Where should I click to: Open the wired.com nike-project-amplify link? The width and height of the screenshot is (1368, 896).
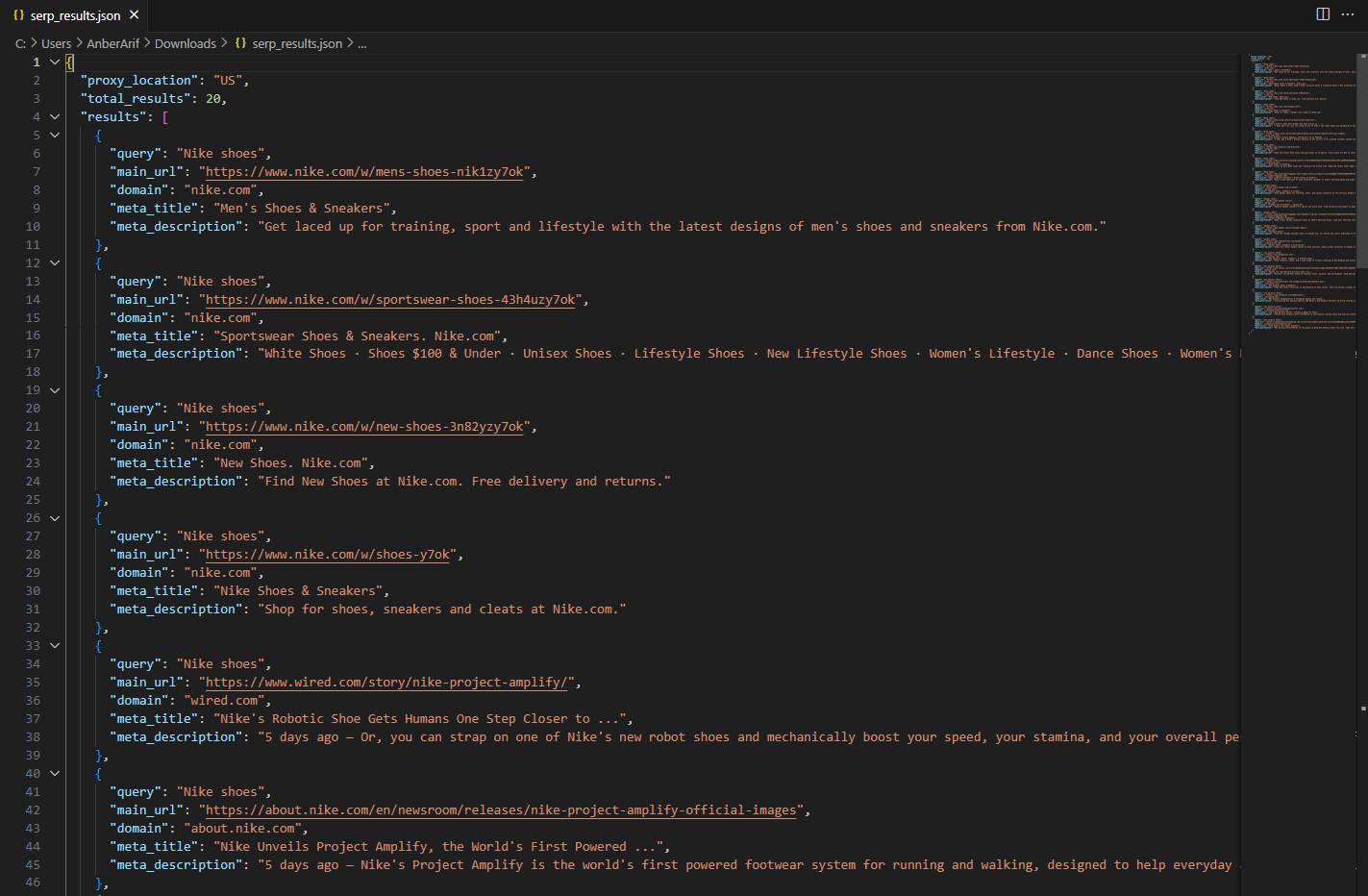tap(386, 683)
